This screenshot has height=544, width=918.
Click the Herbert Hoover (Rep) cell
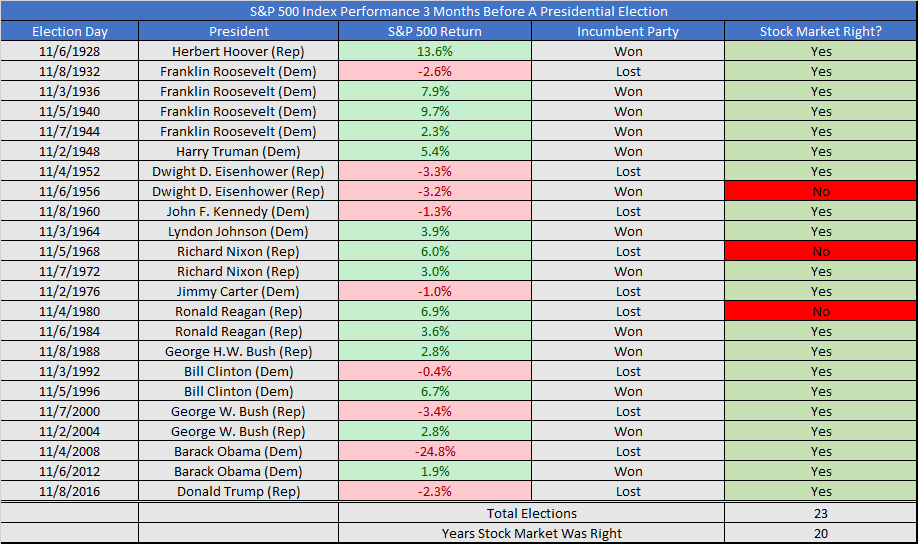click(x=238, y=52)
